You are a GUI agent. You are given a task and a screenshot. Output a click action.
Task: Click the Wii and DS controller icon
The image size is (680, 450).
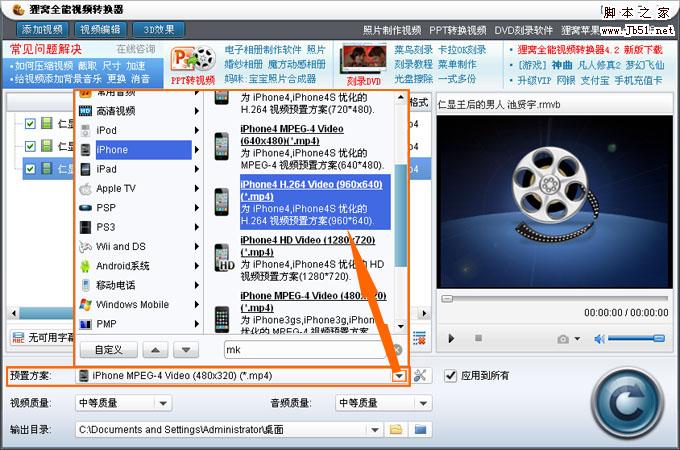[x=85, y=247]
